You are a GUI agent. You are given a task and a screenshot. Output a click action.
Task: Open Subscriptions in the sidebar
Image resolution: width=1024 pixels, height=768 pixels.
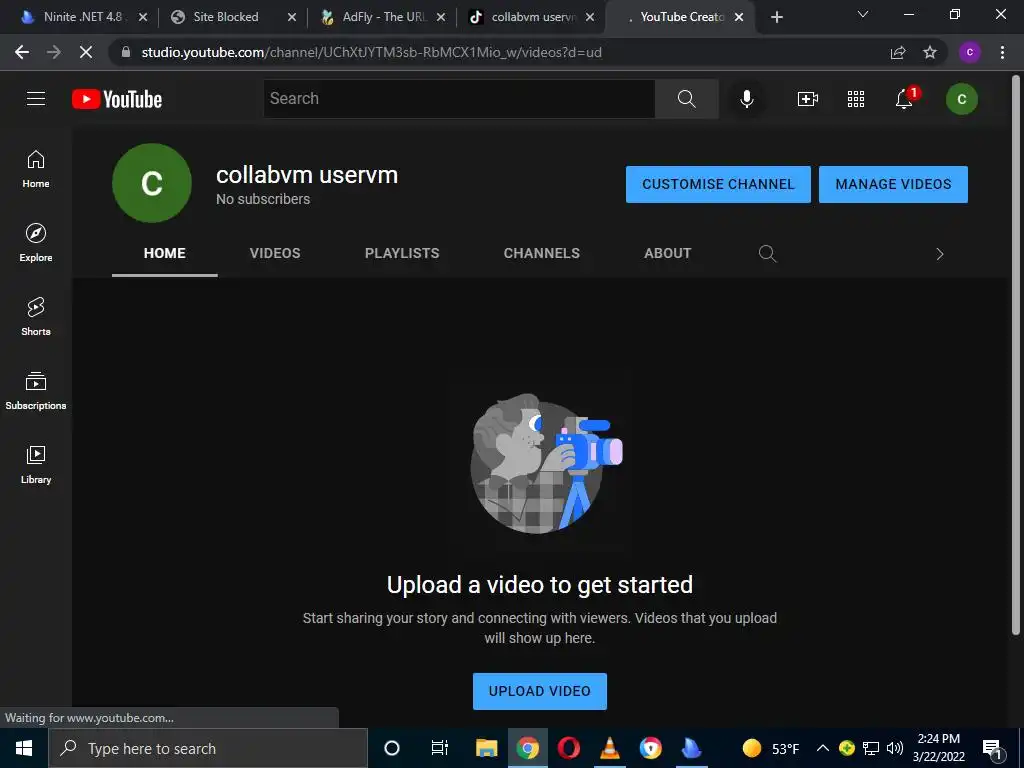36,391
